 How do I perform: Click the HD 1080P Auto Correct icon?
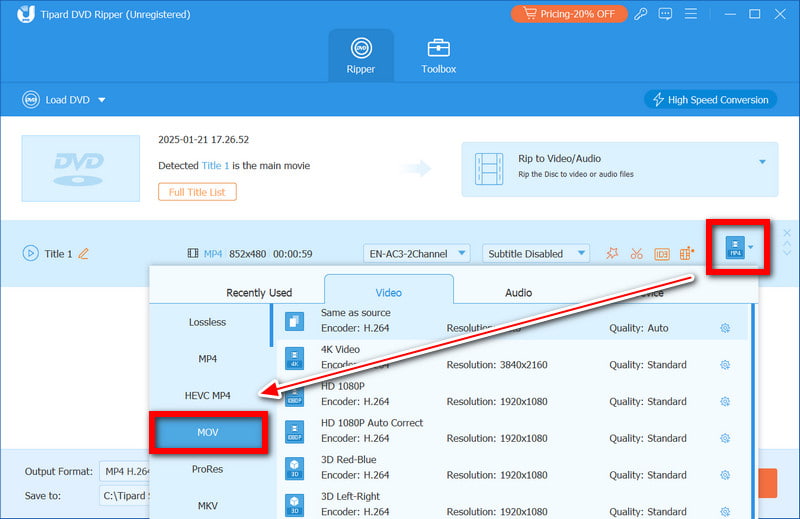[294, 432]
